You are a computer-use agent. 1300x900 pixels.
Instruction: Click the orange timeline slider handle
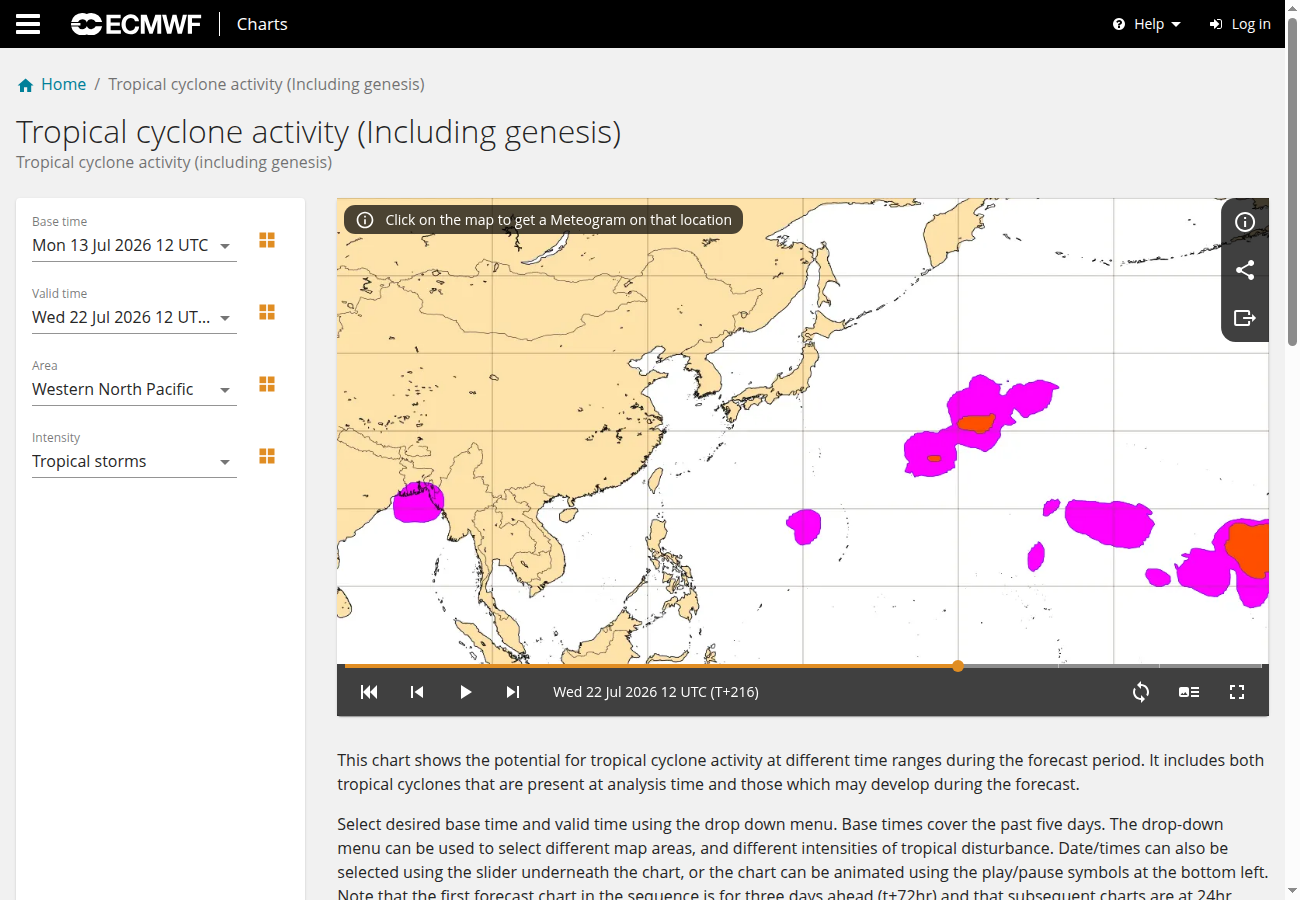(x=958, y=666)
